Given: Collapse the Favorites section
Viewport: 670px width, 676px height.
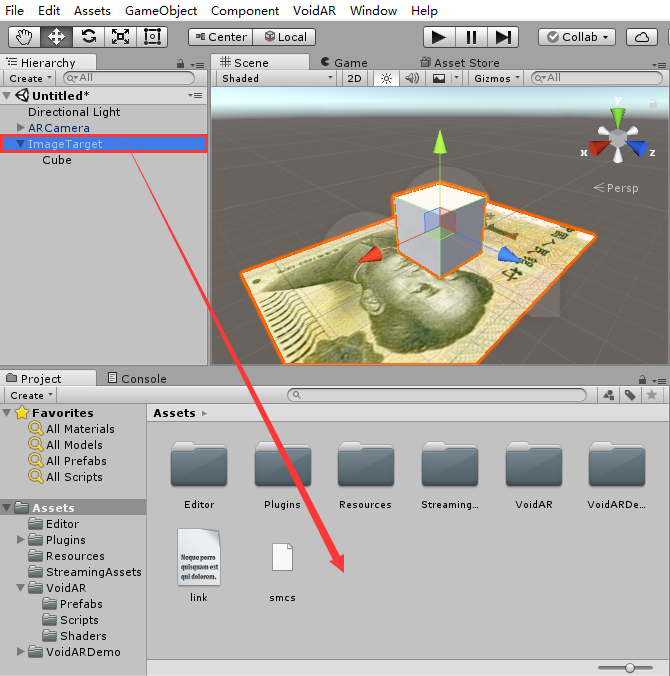Looking at the screenshot, I should 7,413.
